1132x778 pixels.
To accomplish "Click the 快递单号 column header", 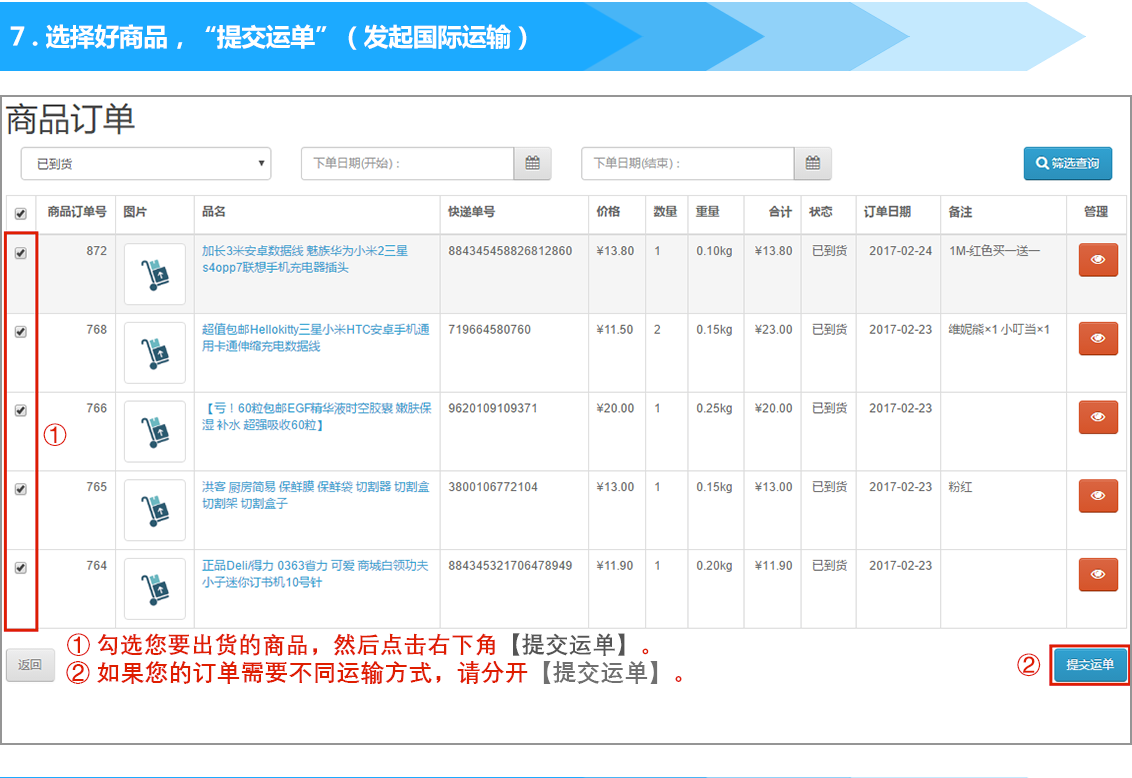I will coord(471,211).
